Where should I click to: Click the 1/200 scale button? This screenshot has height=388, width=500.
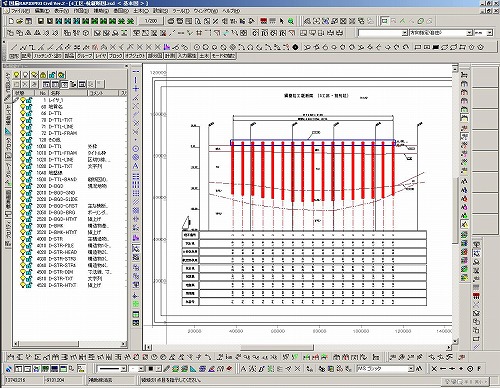point(151,21)
